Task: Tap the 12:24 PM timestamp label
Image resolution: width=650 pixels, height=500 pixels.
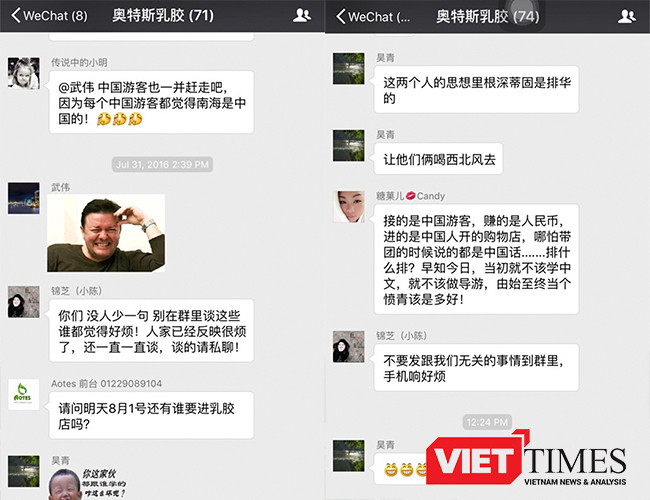Action: pos(487,423)
